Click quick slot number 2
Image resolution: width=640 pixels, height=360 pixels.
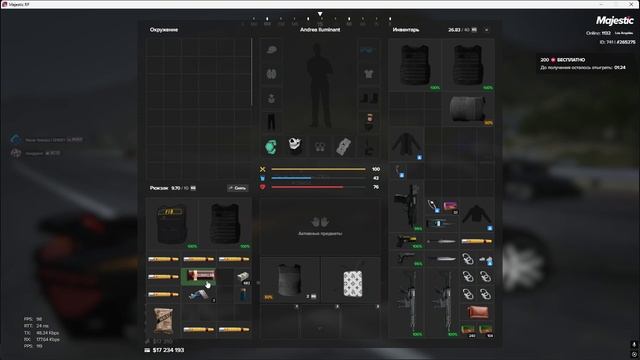[x=320, y=321]
